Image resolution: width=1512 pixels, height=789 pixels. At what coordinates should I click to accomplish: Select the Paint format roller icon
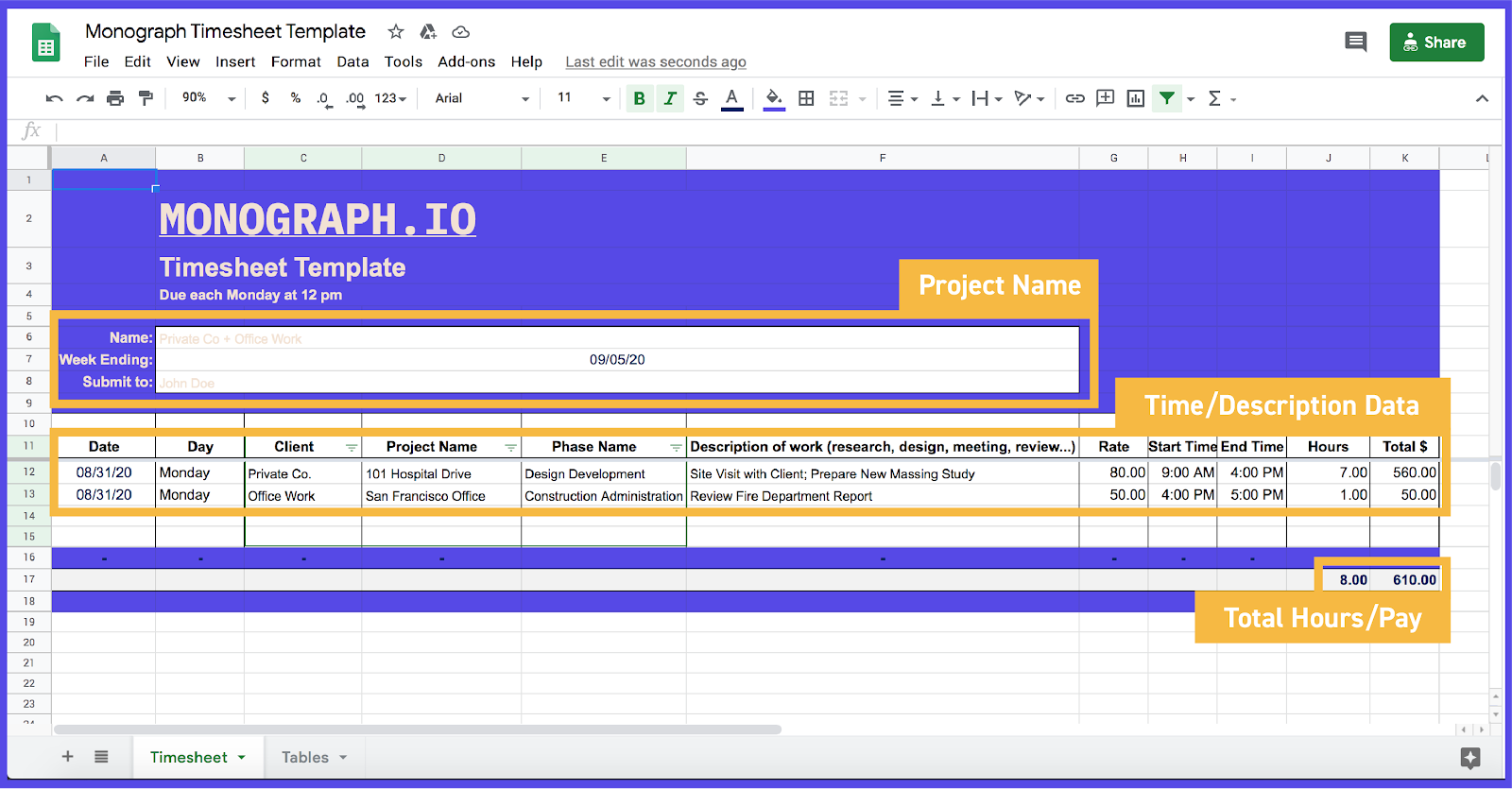pyautogui.click(x=146, y=98)
